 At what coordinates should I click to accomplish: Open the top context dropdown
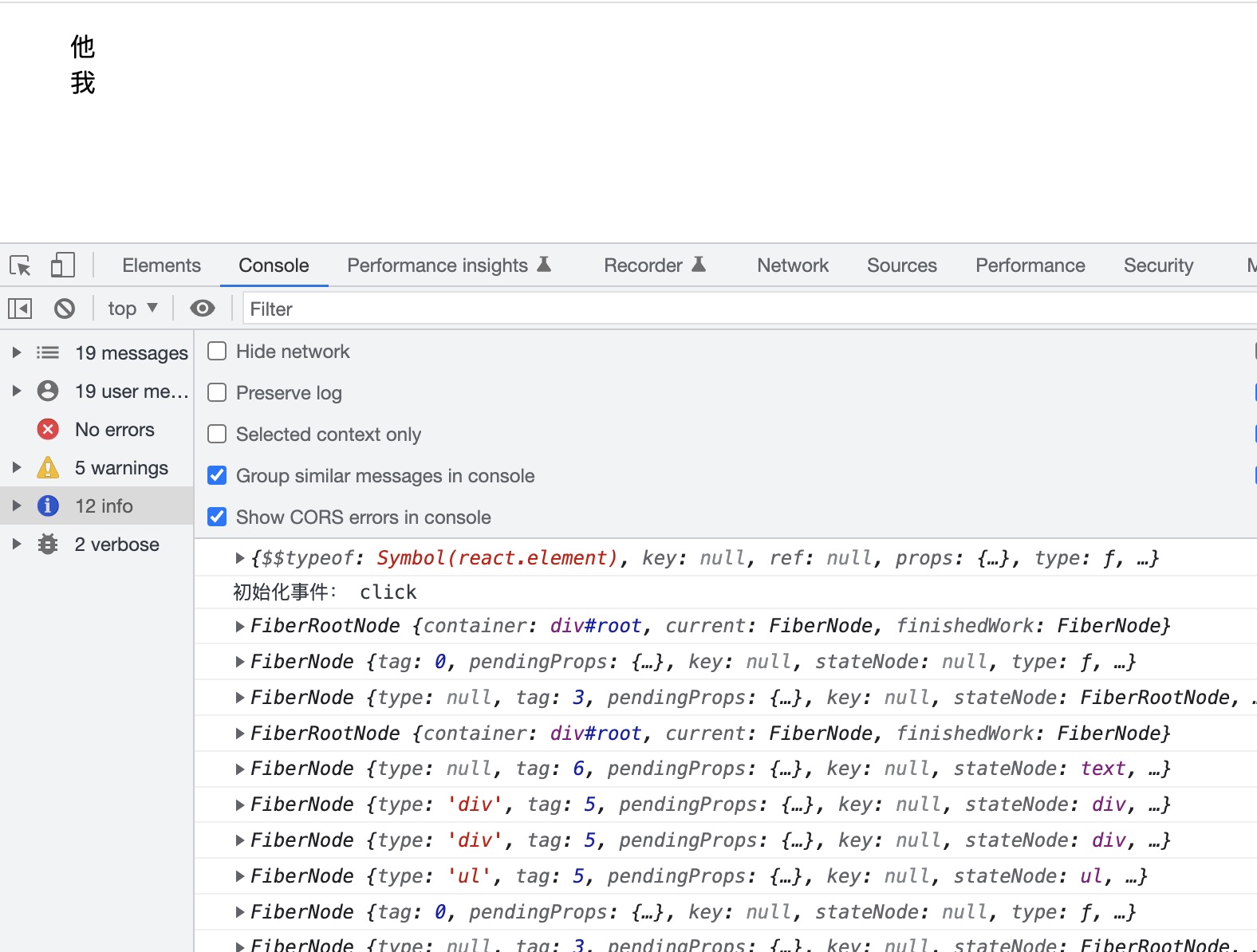132,309
